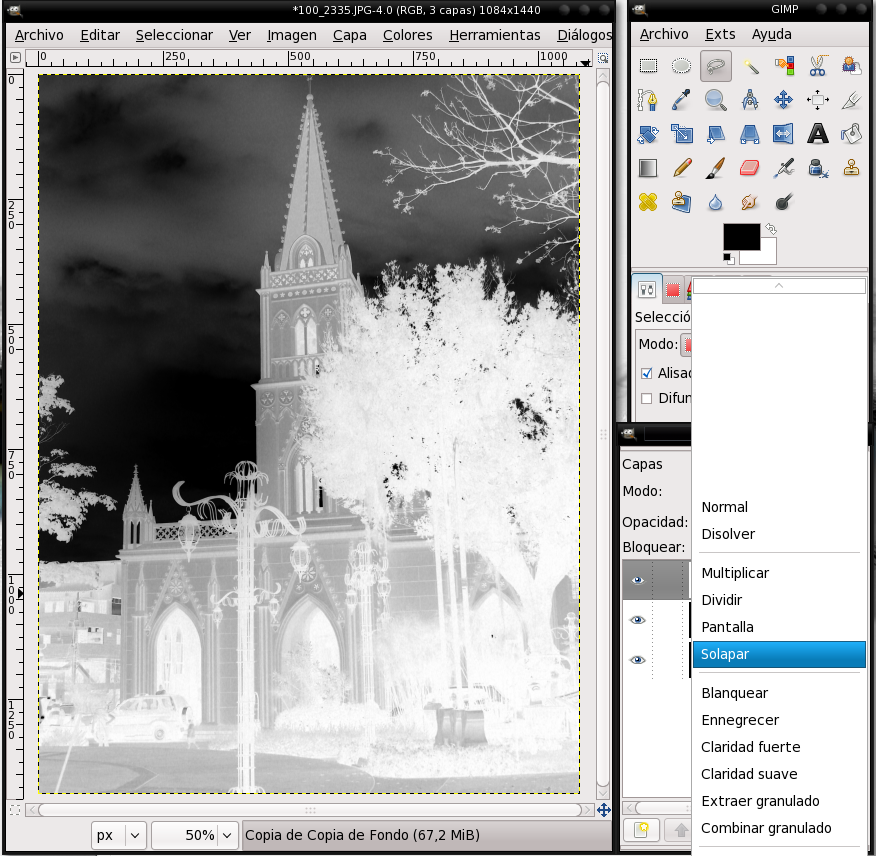Select the Rectangle Select tool
This screenshot has width=876, height=856.
point(648,66)
